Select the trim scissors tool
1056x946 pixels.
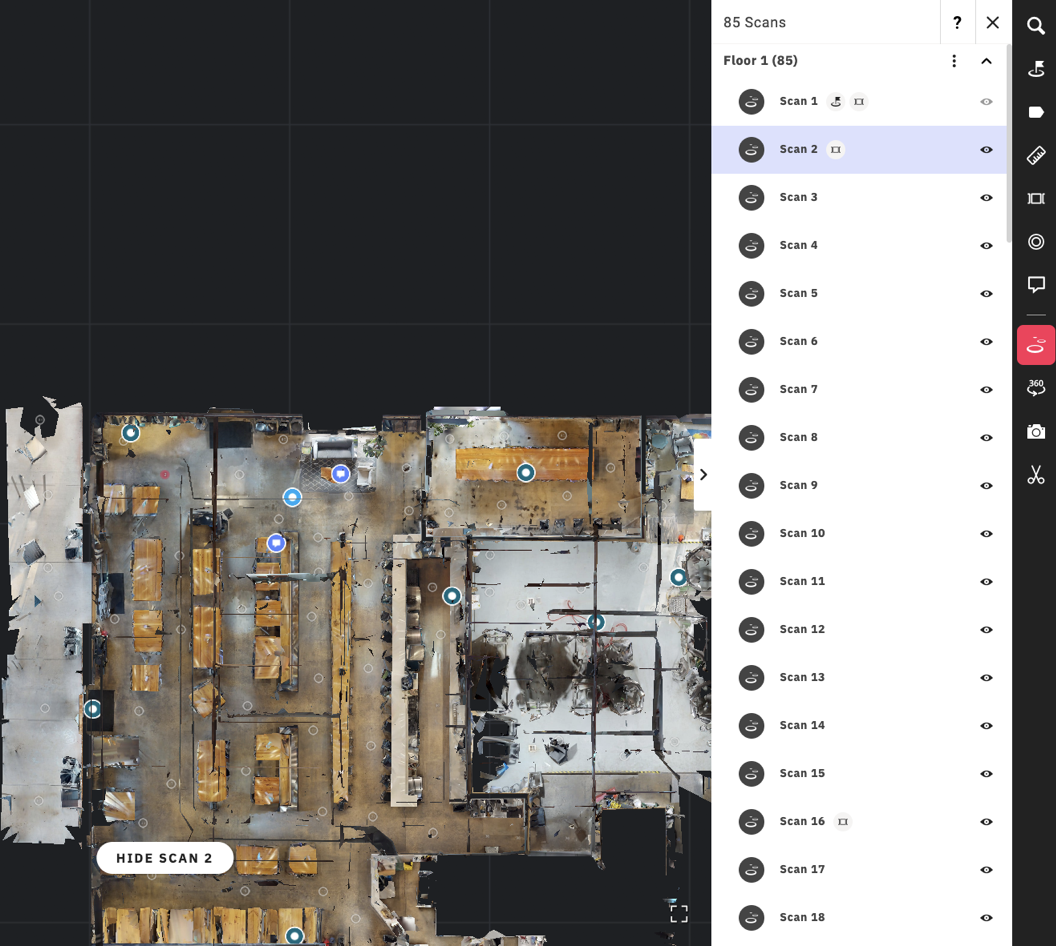(1036, 475)
